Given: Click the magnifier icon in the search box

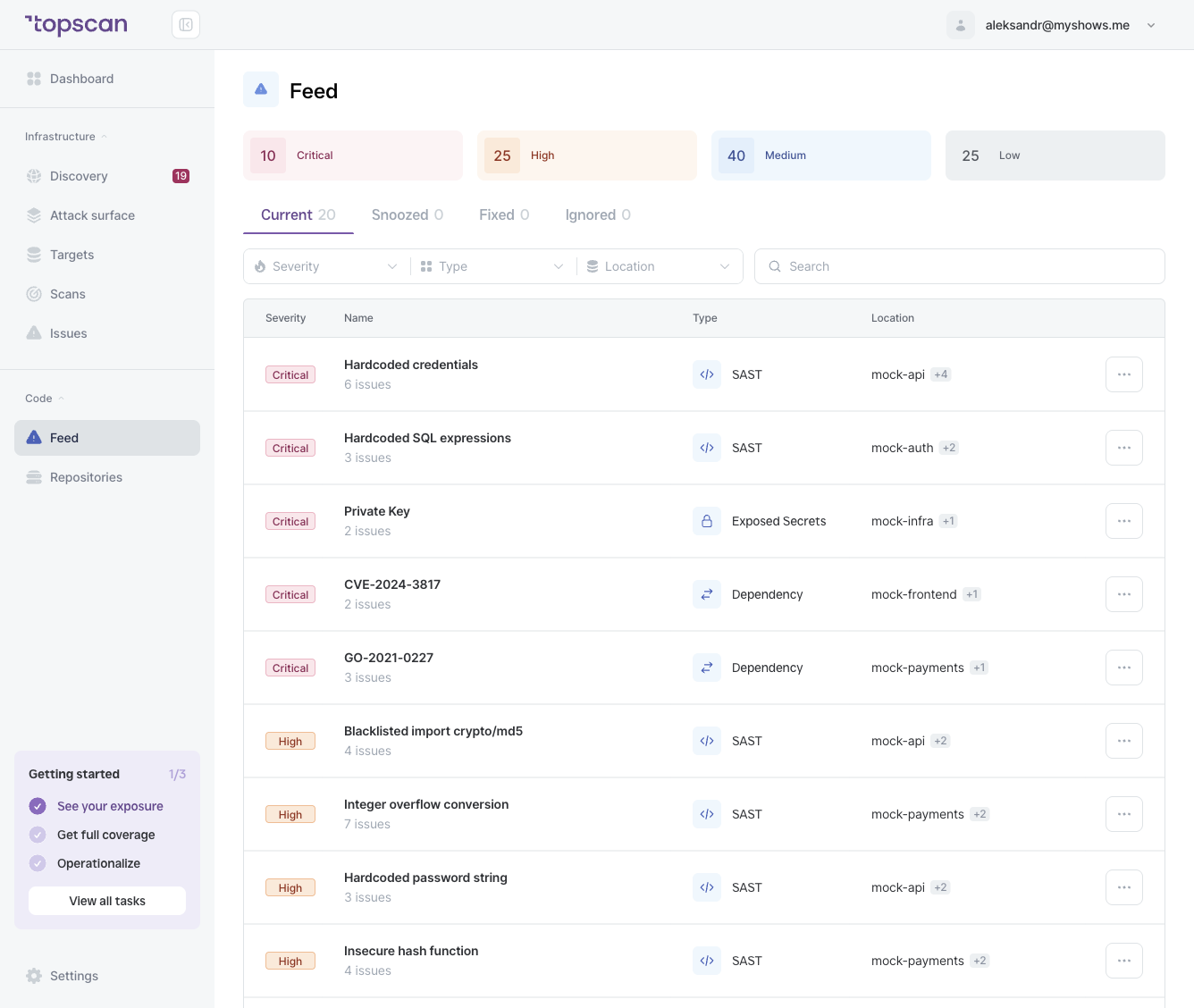Looking at the screenshot, I should (x=775, y=266).
